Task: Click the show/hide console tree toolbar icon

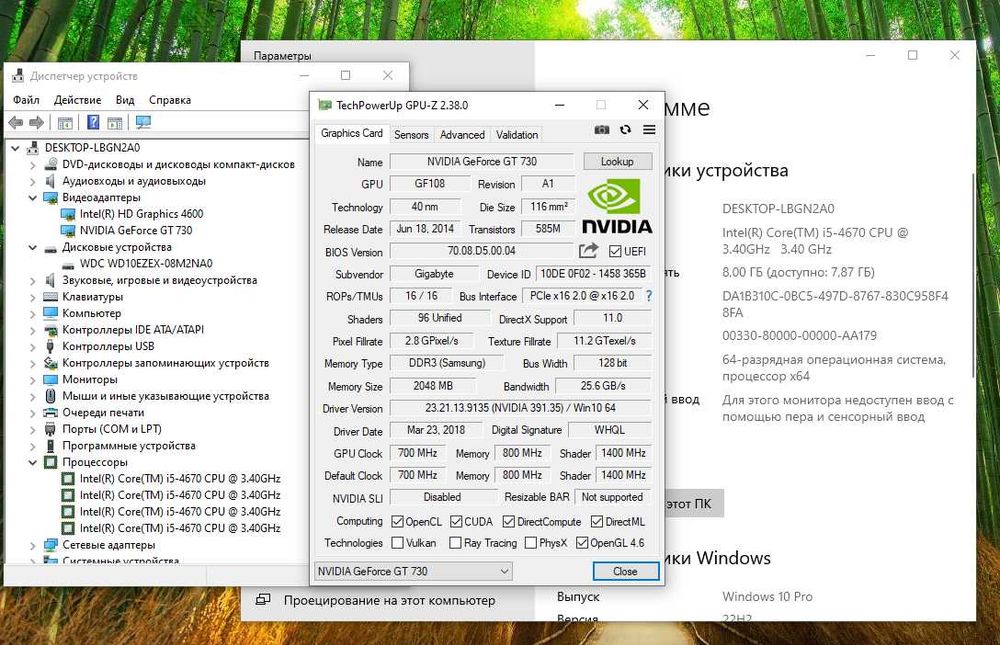Action: click(x=65, y=122)
